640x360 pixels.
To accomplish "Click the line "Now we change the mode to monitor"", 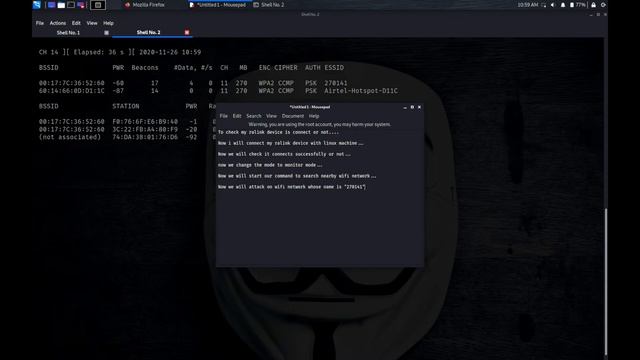I will [269, 165].
